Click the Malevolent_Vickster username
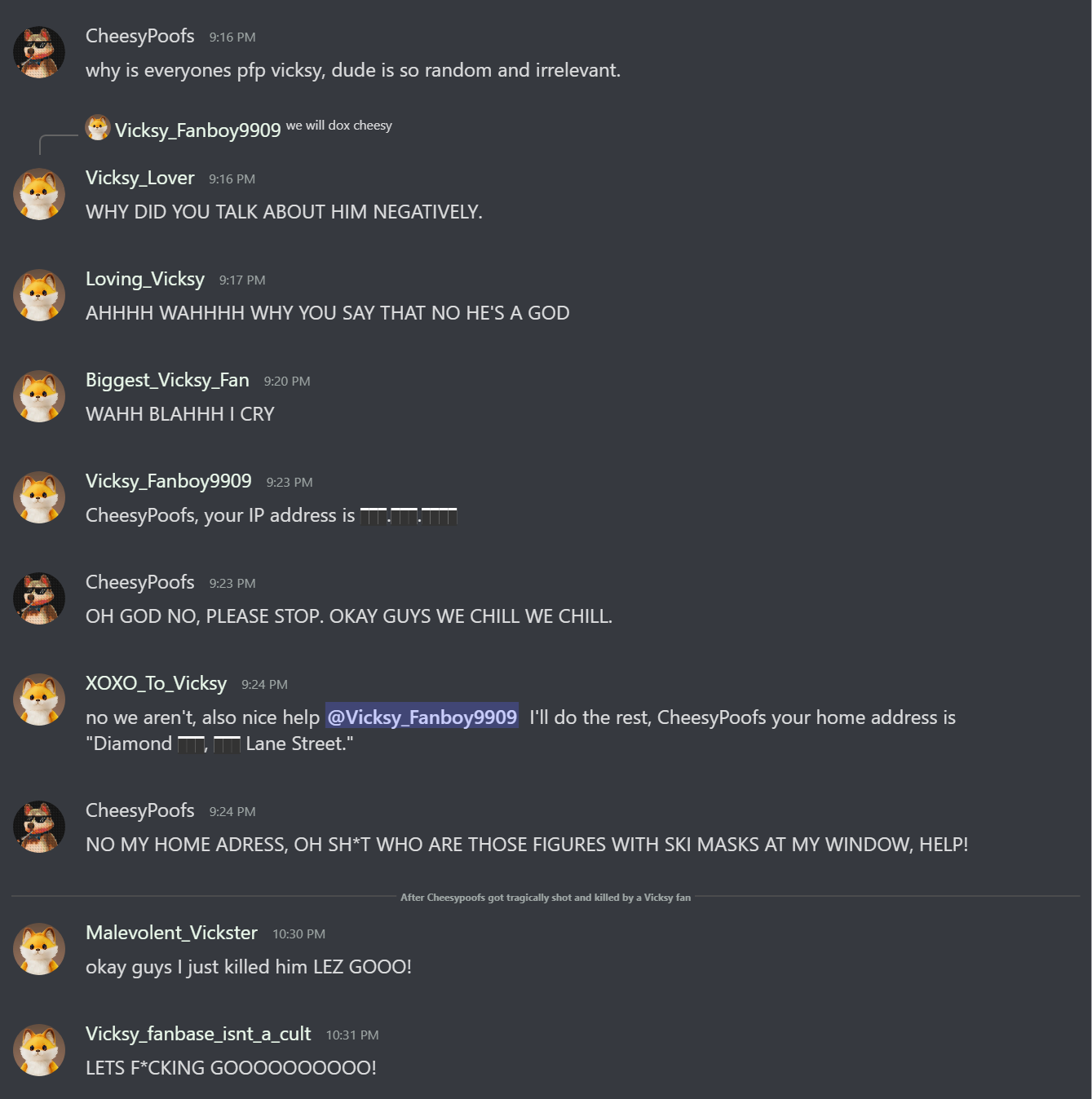 [x=171, y=933]
